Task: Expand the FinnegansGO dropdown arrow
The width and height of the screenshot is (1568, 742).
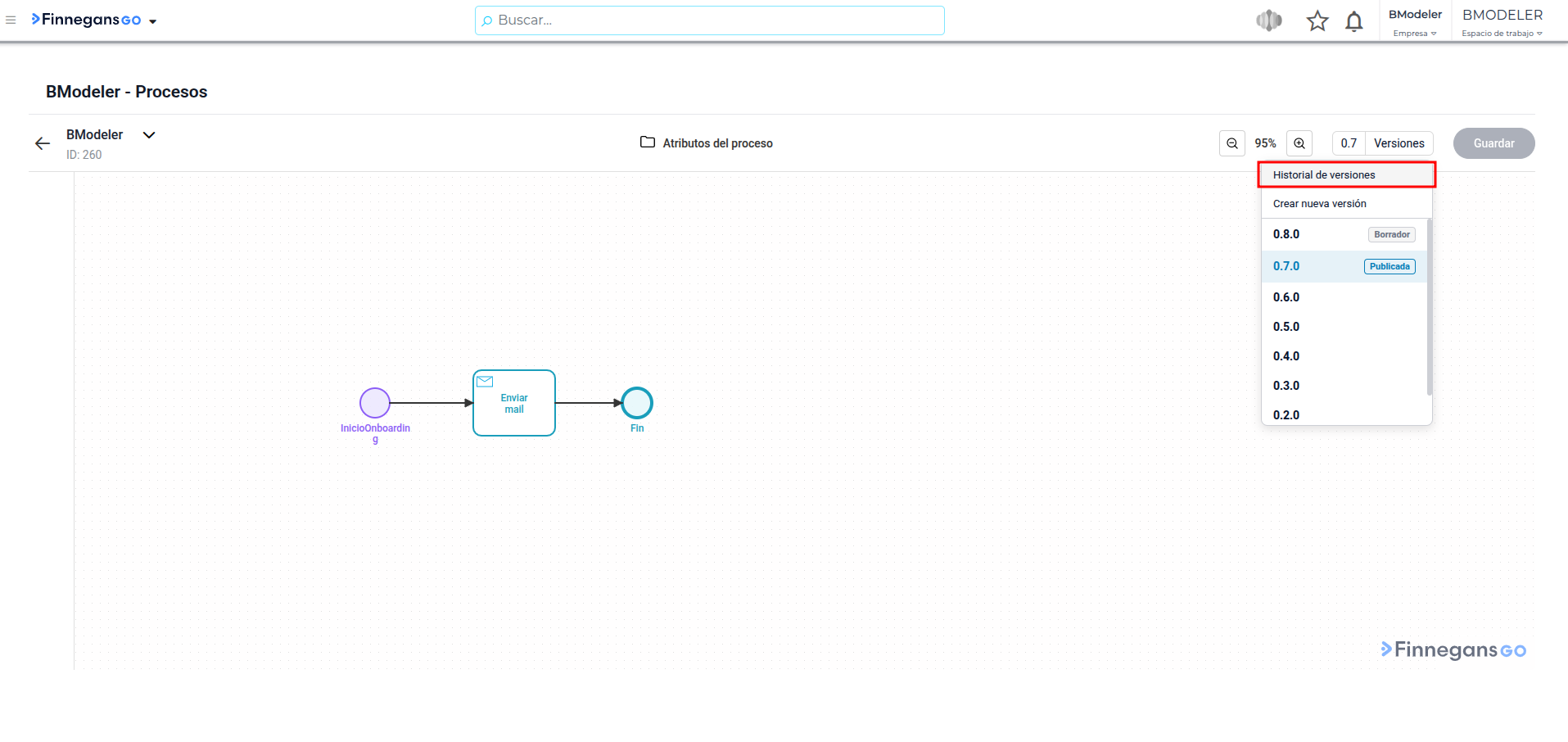Action: pos(153,21)
